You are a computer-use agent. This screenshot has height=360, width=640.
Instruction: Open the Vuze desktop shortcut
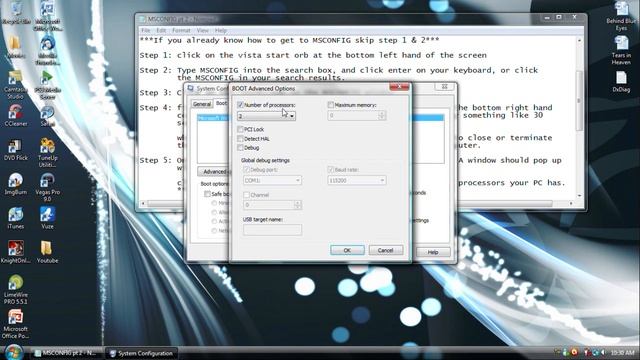47,218
